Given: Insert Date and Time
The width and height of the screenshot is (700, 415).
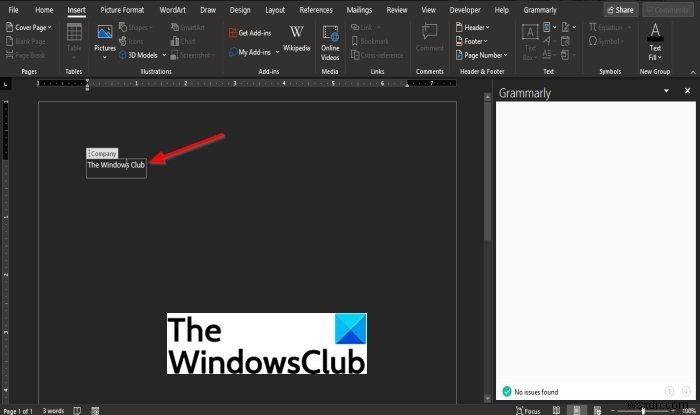Looking at the screenshot, I should click(565, 42).
